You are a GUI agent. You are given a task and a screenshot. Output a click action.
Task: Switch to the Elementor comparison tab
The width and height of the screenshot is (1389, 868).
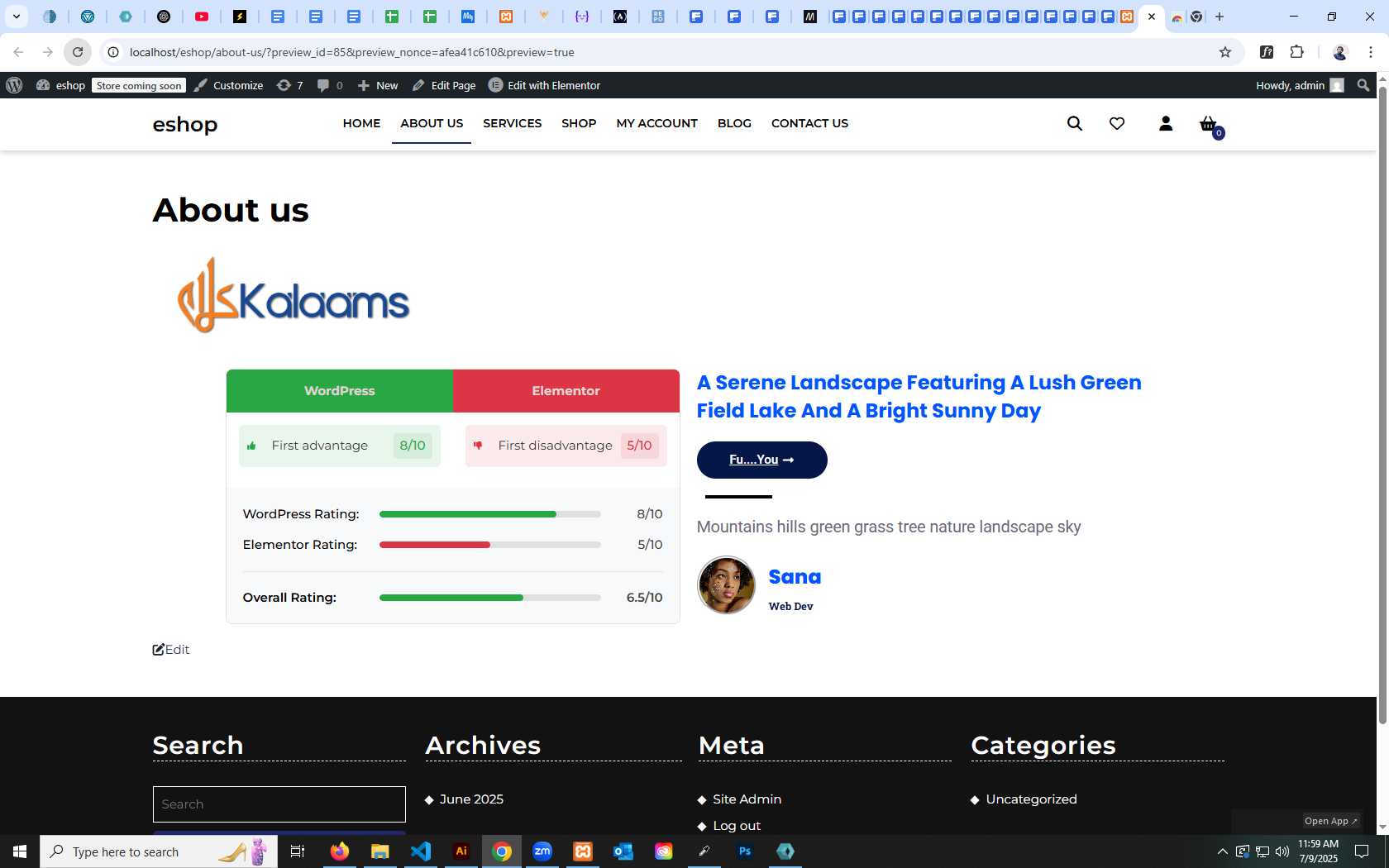coord(566,391)
